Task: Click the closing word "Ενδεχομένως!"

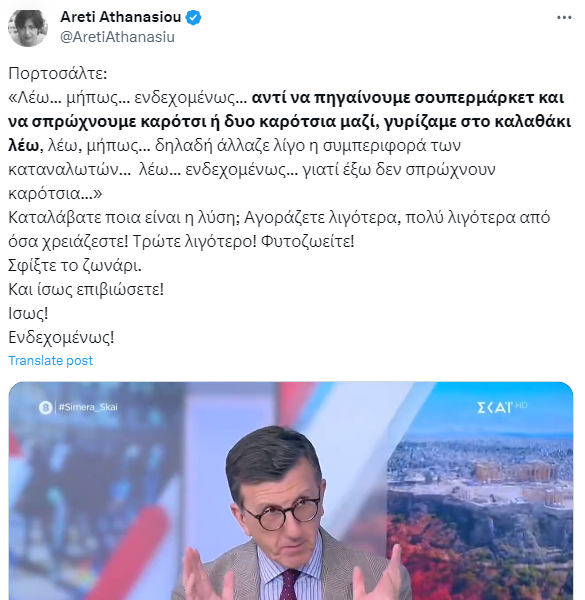Action: point(61,338)
